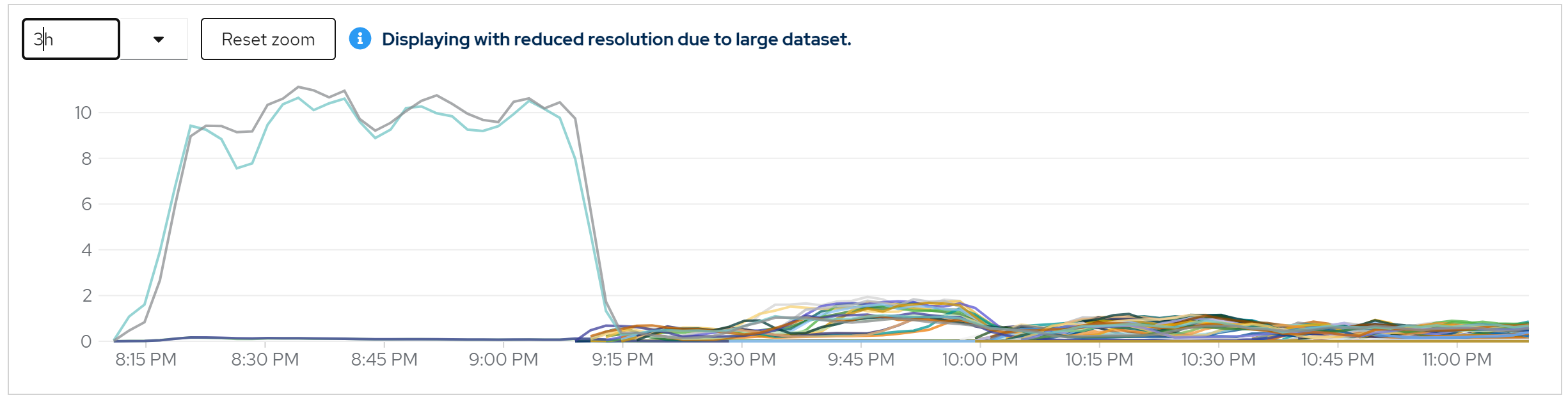
Task: Click the 9:00 PM x-axis label
Action: click(503, 360)
